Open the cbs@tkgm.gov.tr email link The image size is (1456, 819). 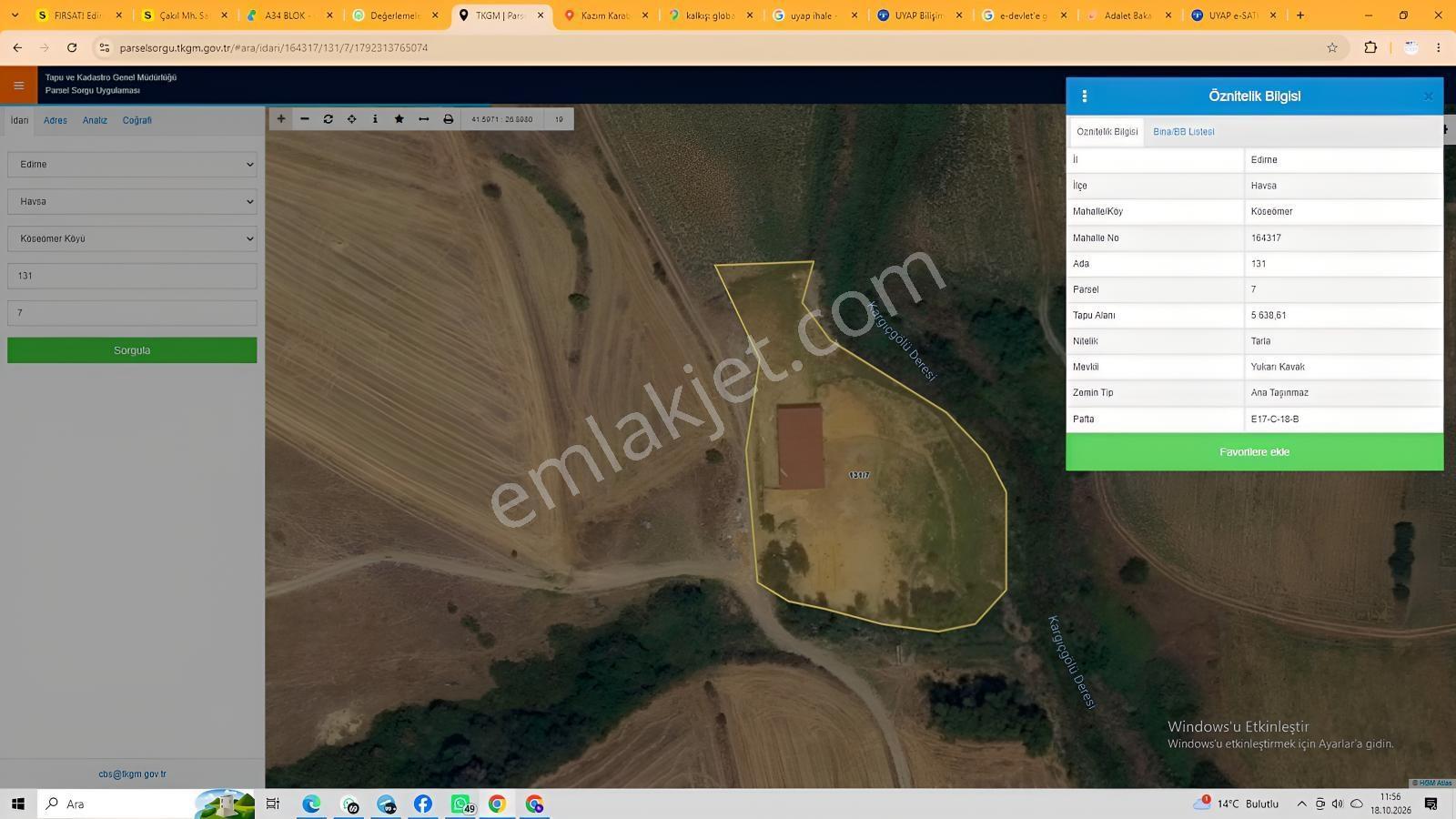tap(132, 774)
